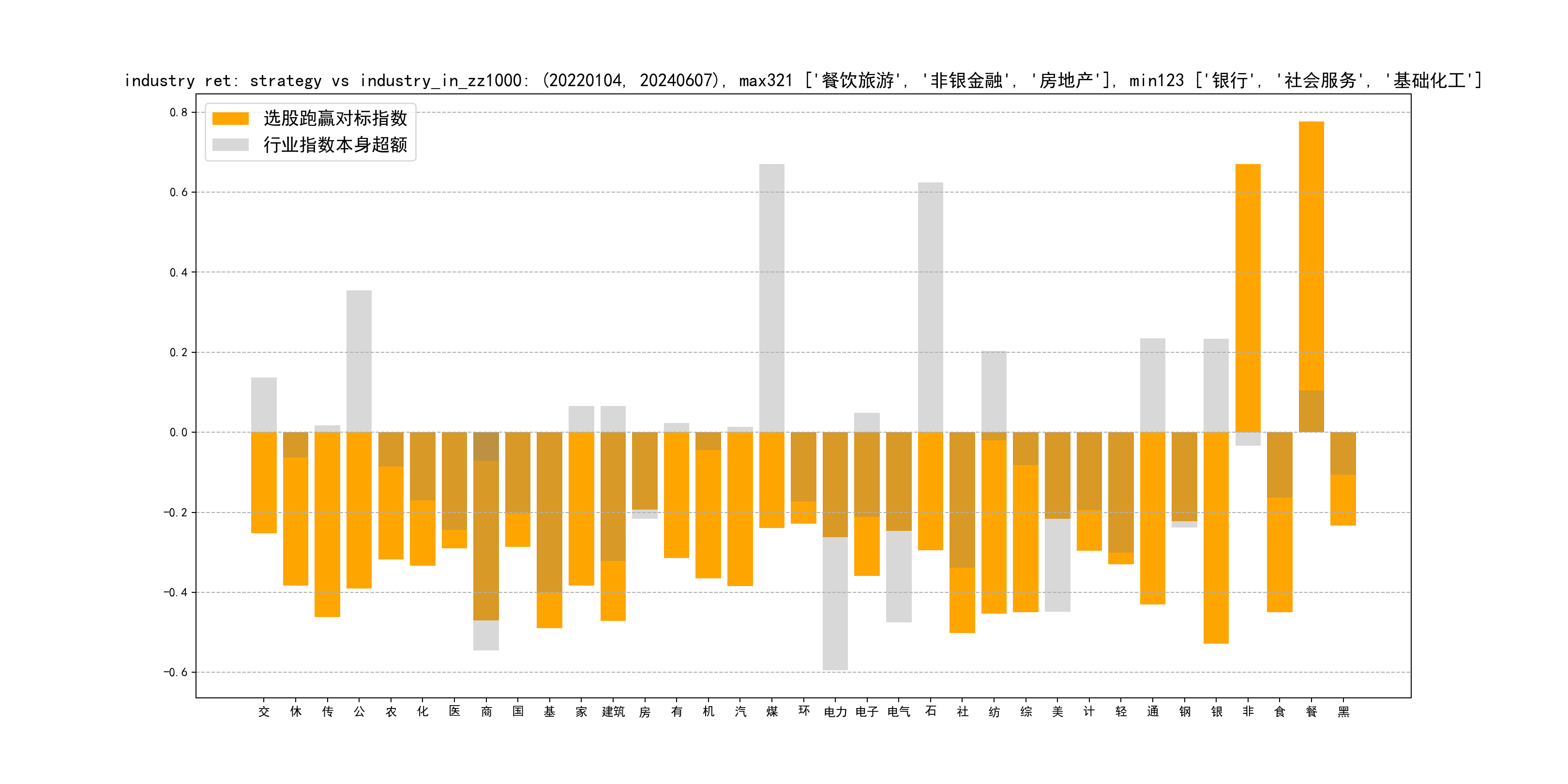The height and width of the screenshot is (784, 1568).
Task: Click the x-axis label 黑
Action: click(x=1343, y=711)
